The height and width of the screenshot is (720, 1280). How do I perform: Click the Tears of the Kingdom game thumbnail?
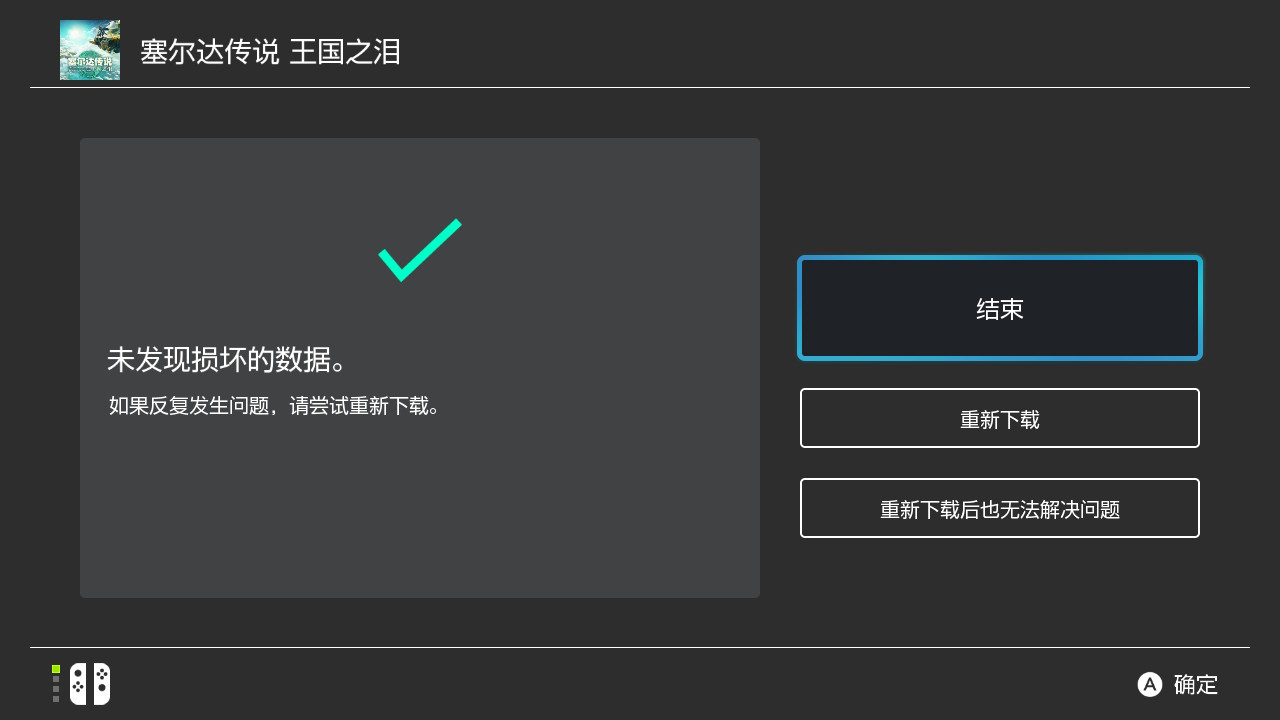coord(90,50)
